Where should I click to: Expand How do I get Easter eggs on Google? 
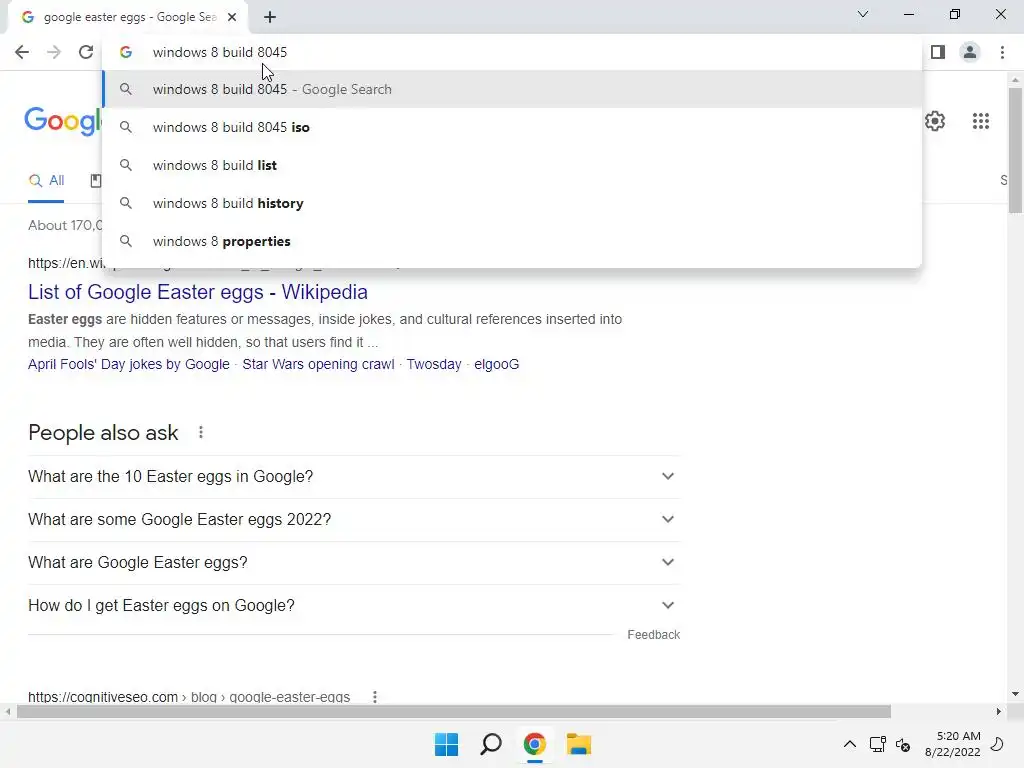[354, 606]
